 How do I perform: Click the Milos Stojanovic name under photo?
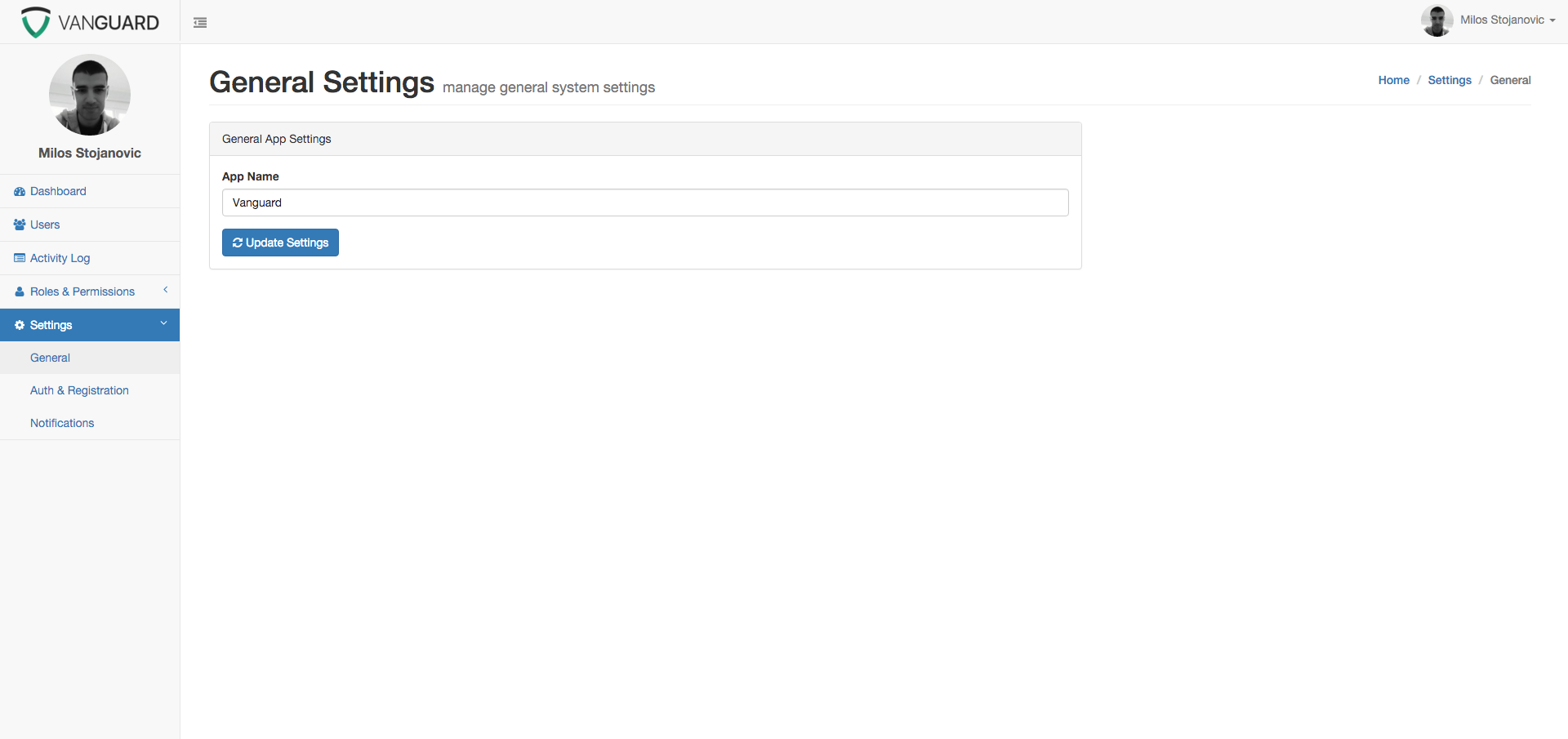click(90, 153)
